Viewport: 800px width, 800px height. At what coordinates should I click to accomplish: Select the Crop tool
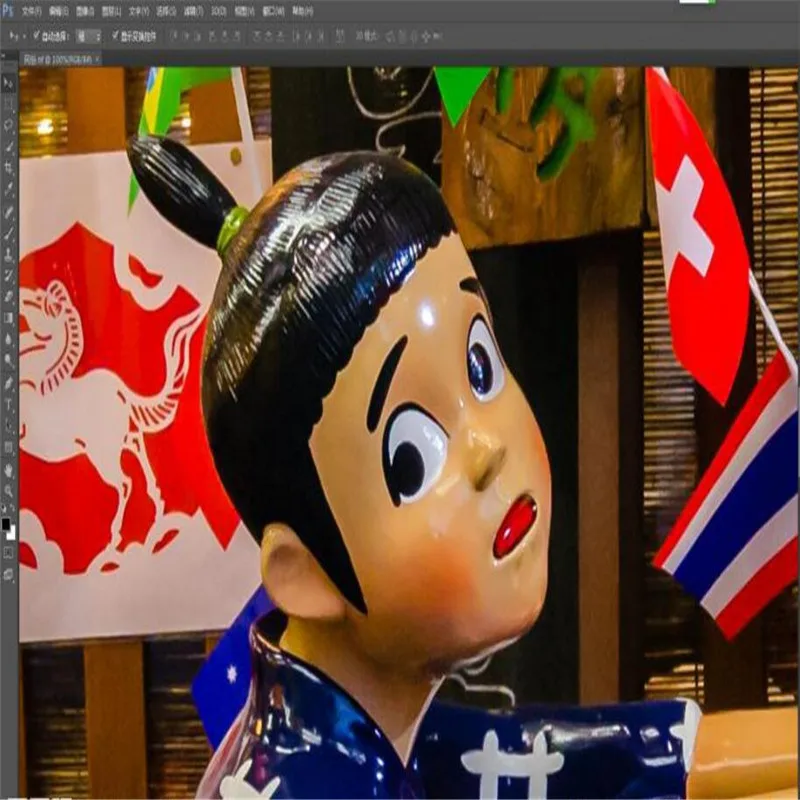pyautogui.click(x=9, y=168)
